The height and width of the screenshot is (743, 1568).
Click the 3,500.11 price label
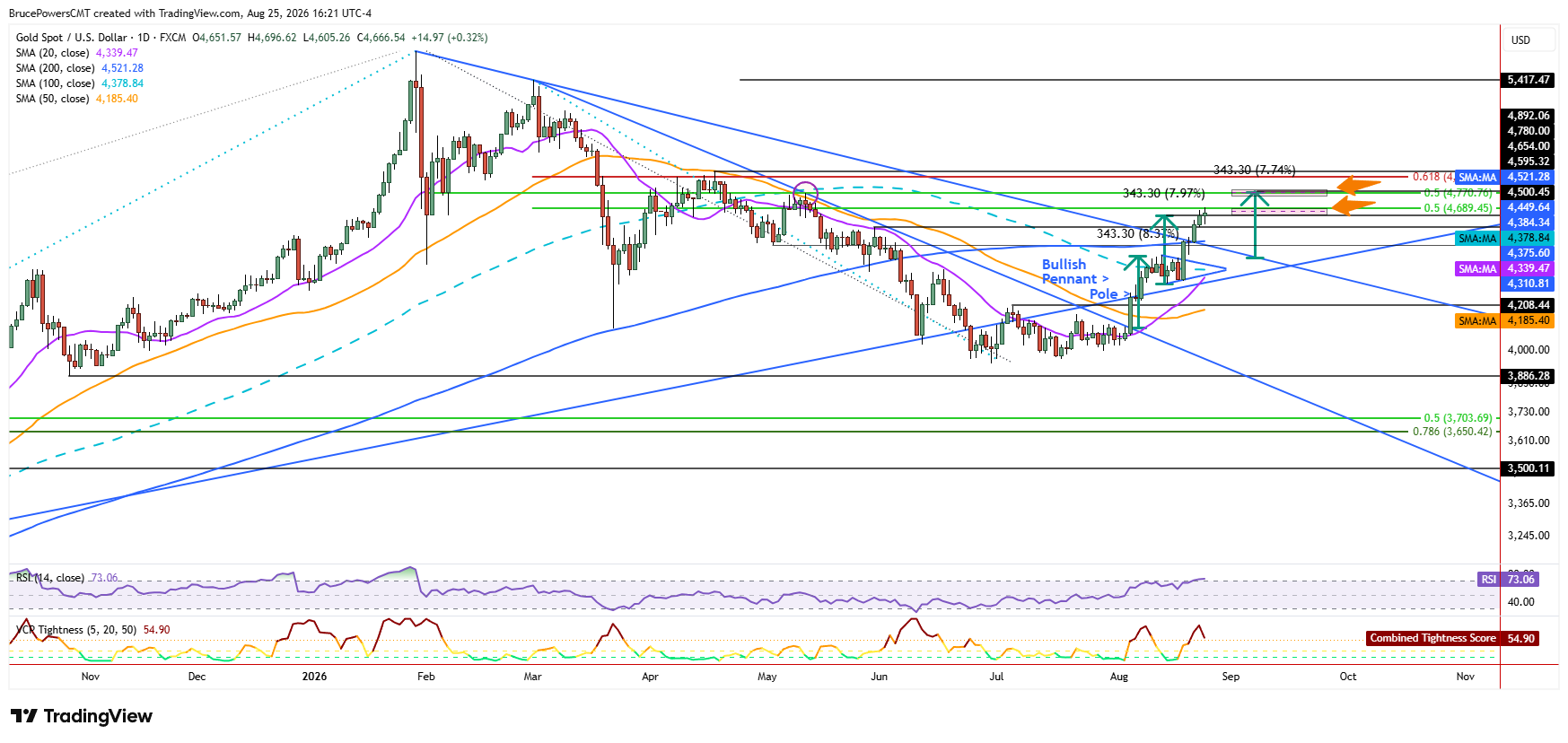(x=1529, y=468)
